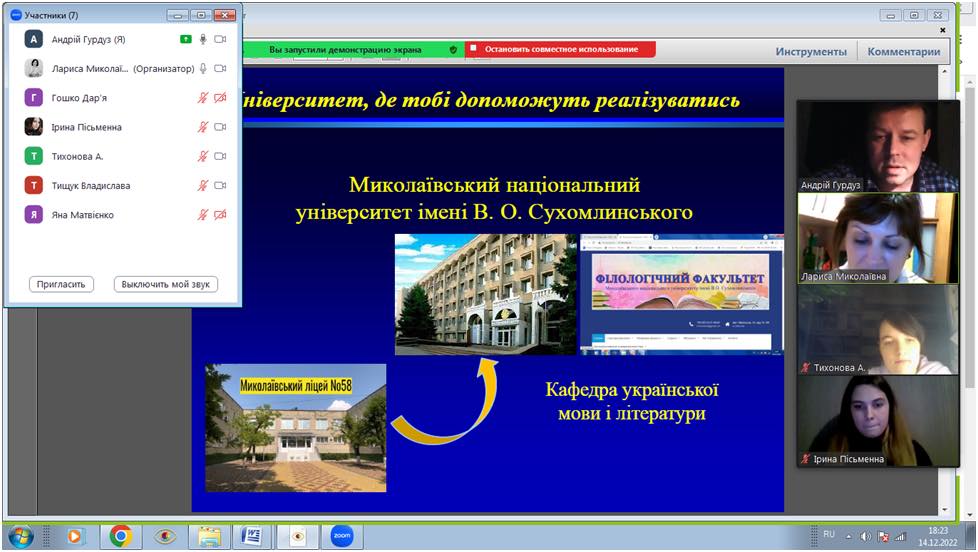978x552 pixels.
Task: Open Google Chrome from the taskbar
Action: tap(121, 536)
